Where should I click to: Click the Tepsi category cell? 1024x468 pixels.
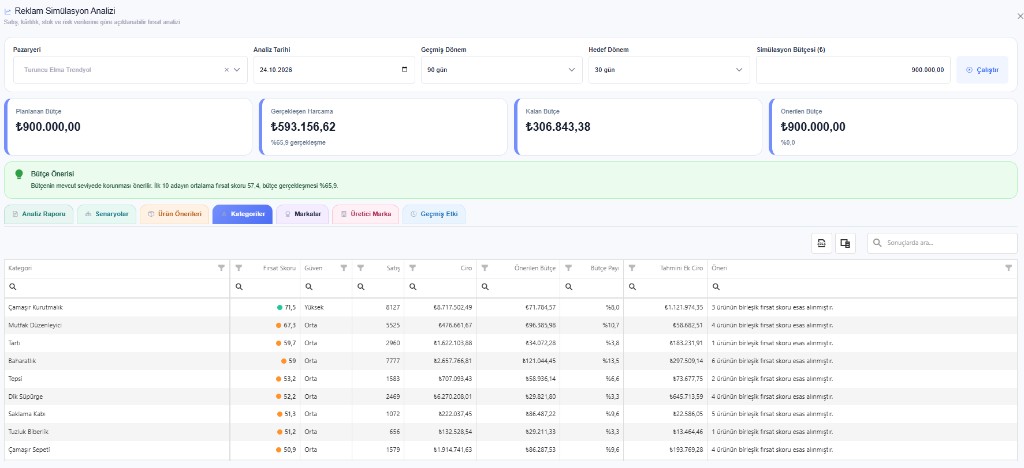point(117,379)
